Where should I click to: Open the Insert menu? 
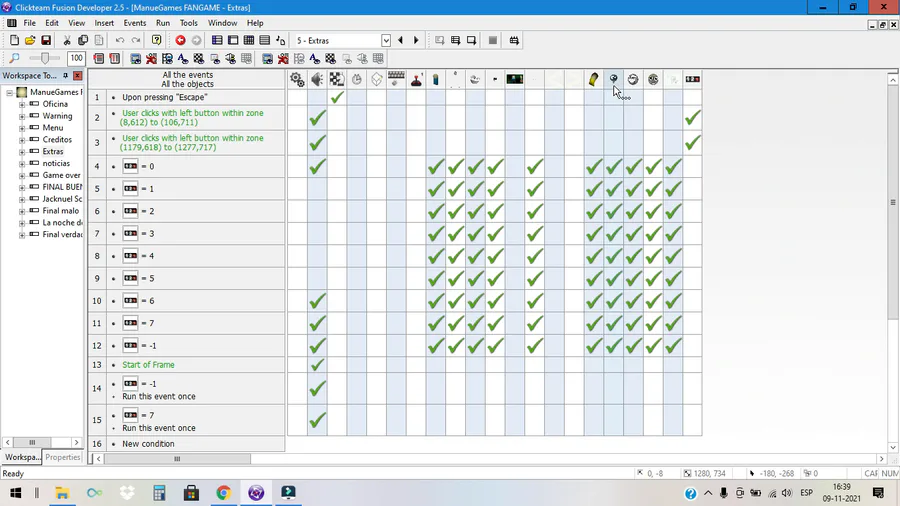pos(104,23)
